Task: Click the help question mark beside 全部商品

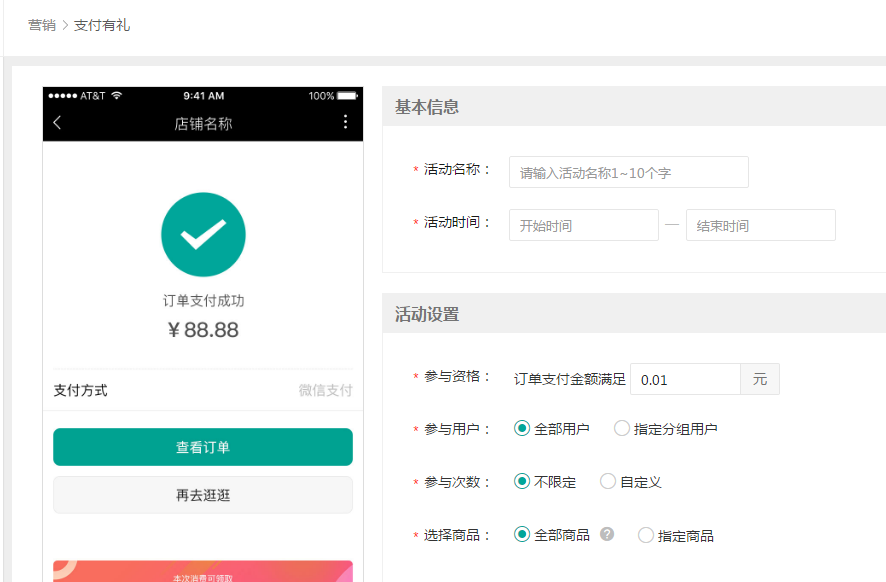Action: coord(607,534)
